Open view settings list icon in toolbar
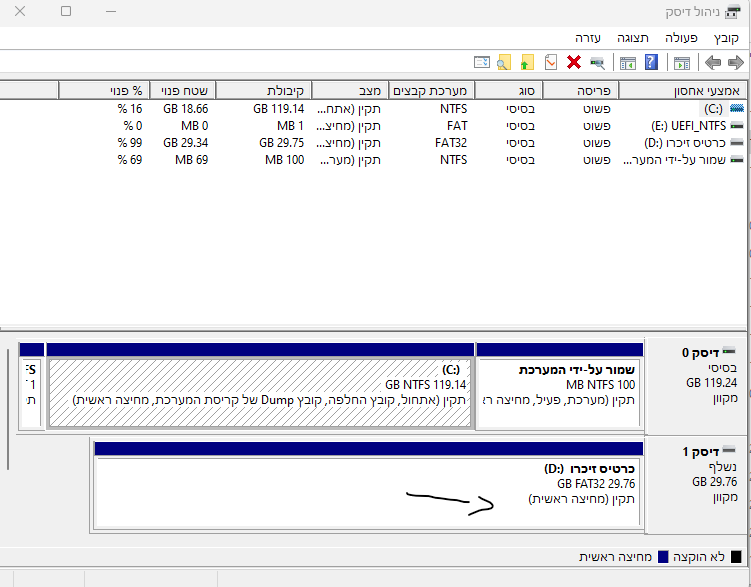Viewport: 751px width, 587px height. pos(482,63)
